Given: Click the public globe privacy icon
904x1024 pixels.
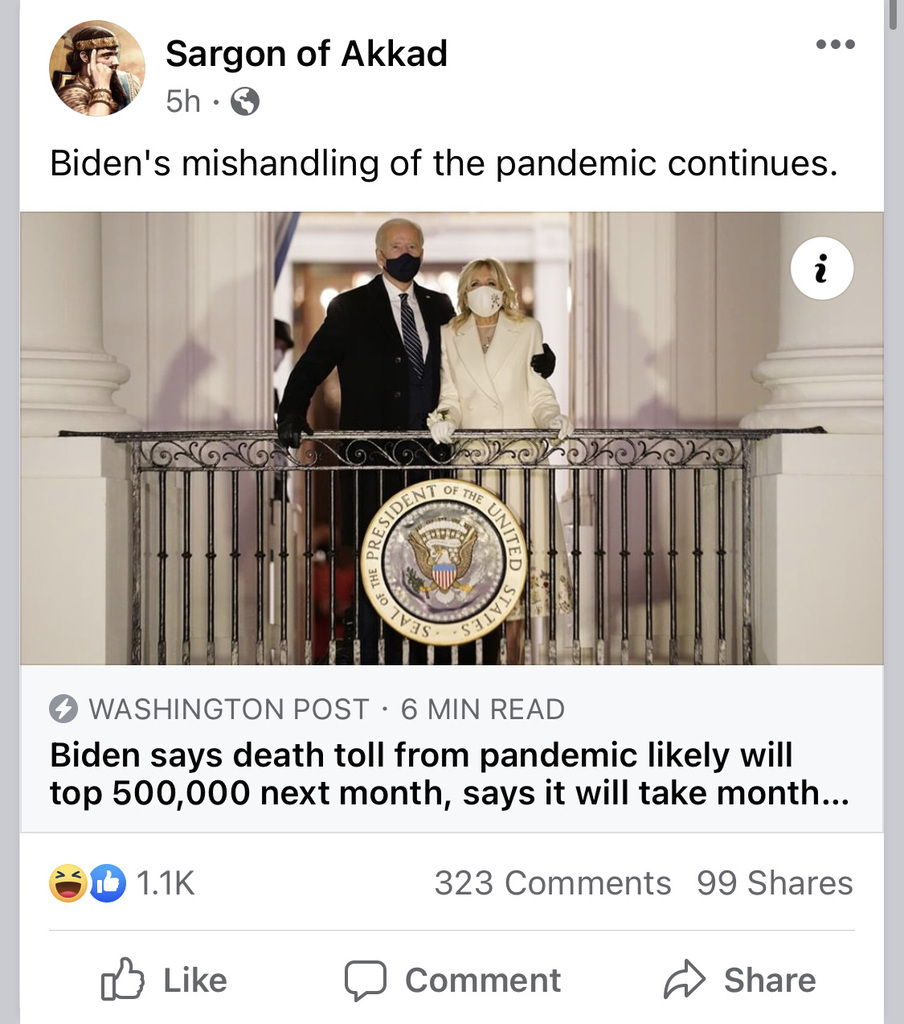Looking at the screenshot, I should click(245, 102).
